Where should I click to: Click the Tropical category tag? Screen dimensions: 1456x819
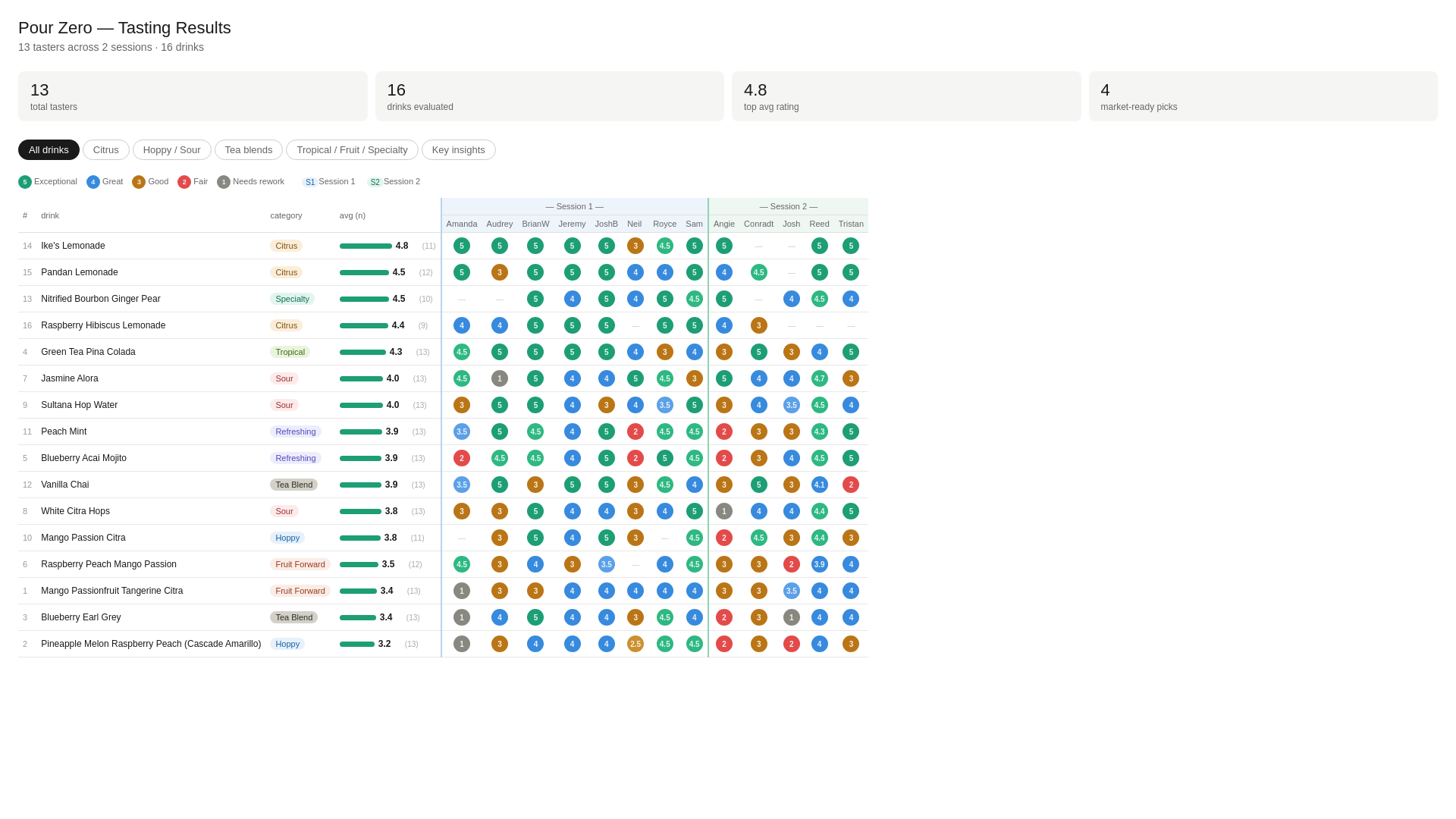point(290,352)
